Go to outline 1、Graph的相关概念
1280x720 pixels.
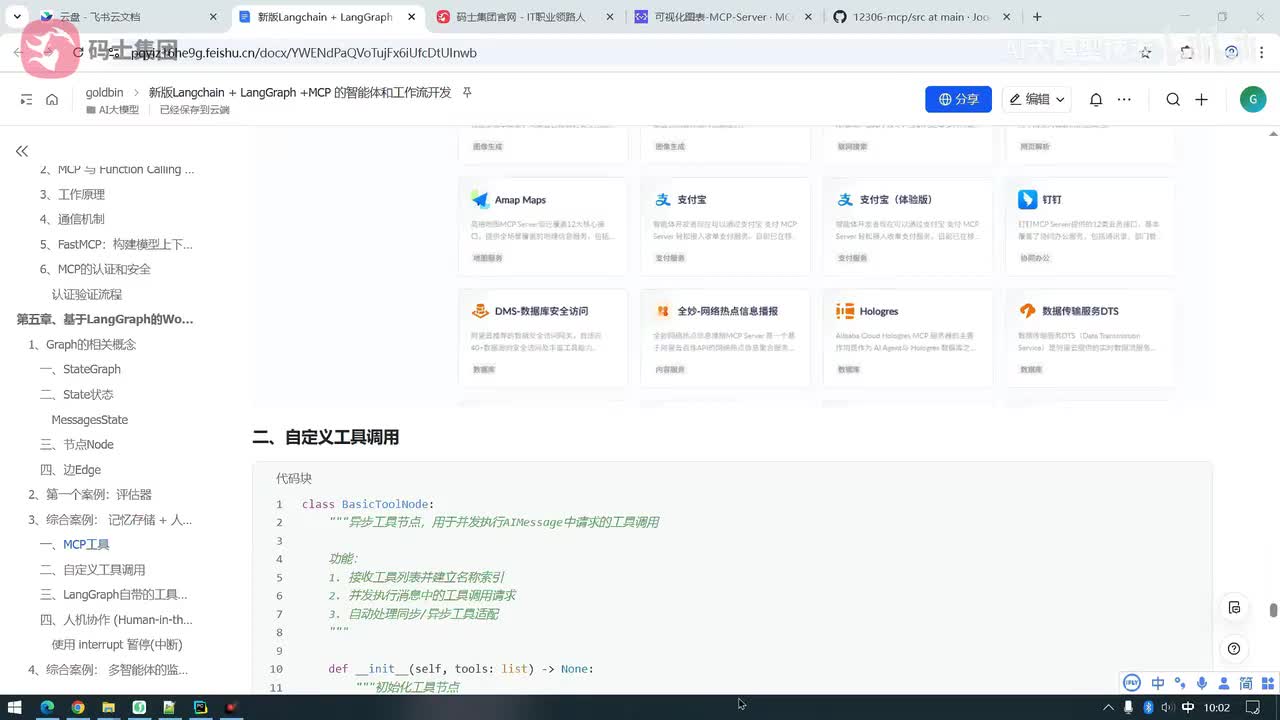click(82, 344)
